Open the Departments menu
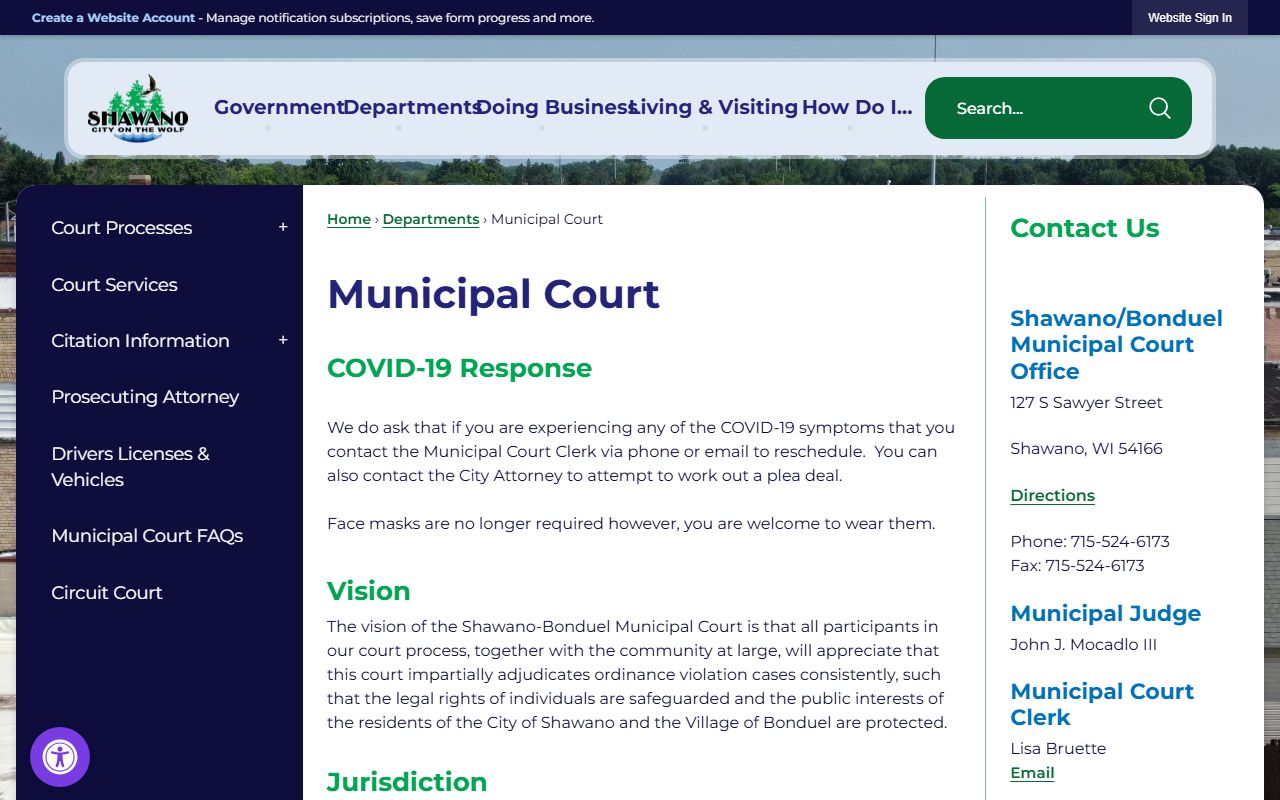1280x800 pixels. pyautogui.click(x=412, y=108)
